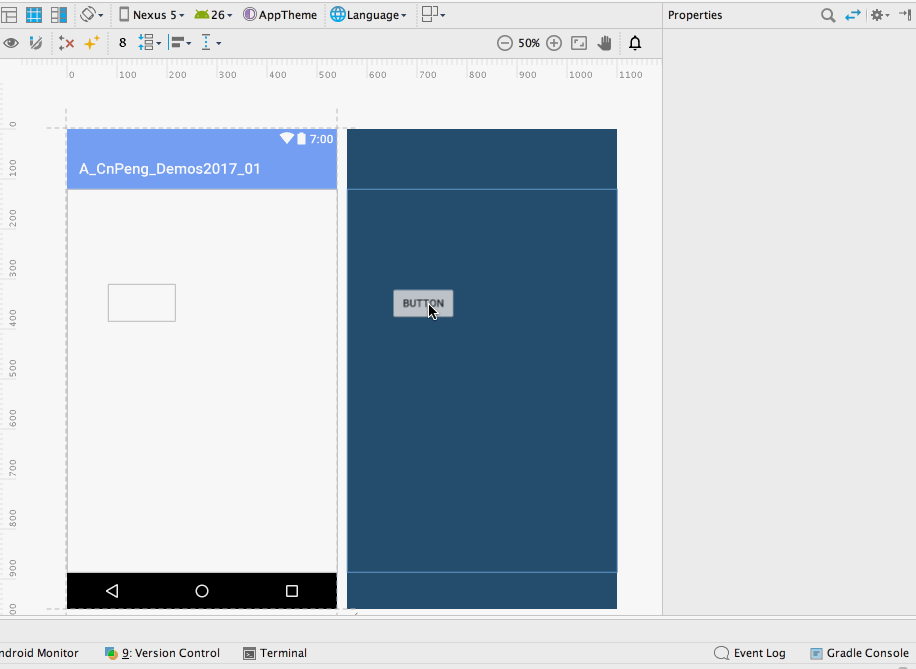Toggle Show Constraints eye icon

coord(11,43)
